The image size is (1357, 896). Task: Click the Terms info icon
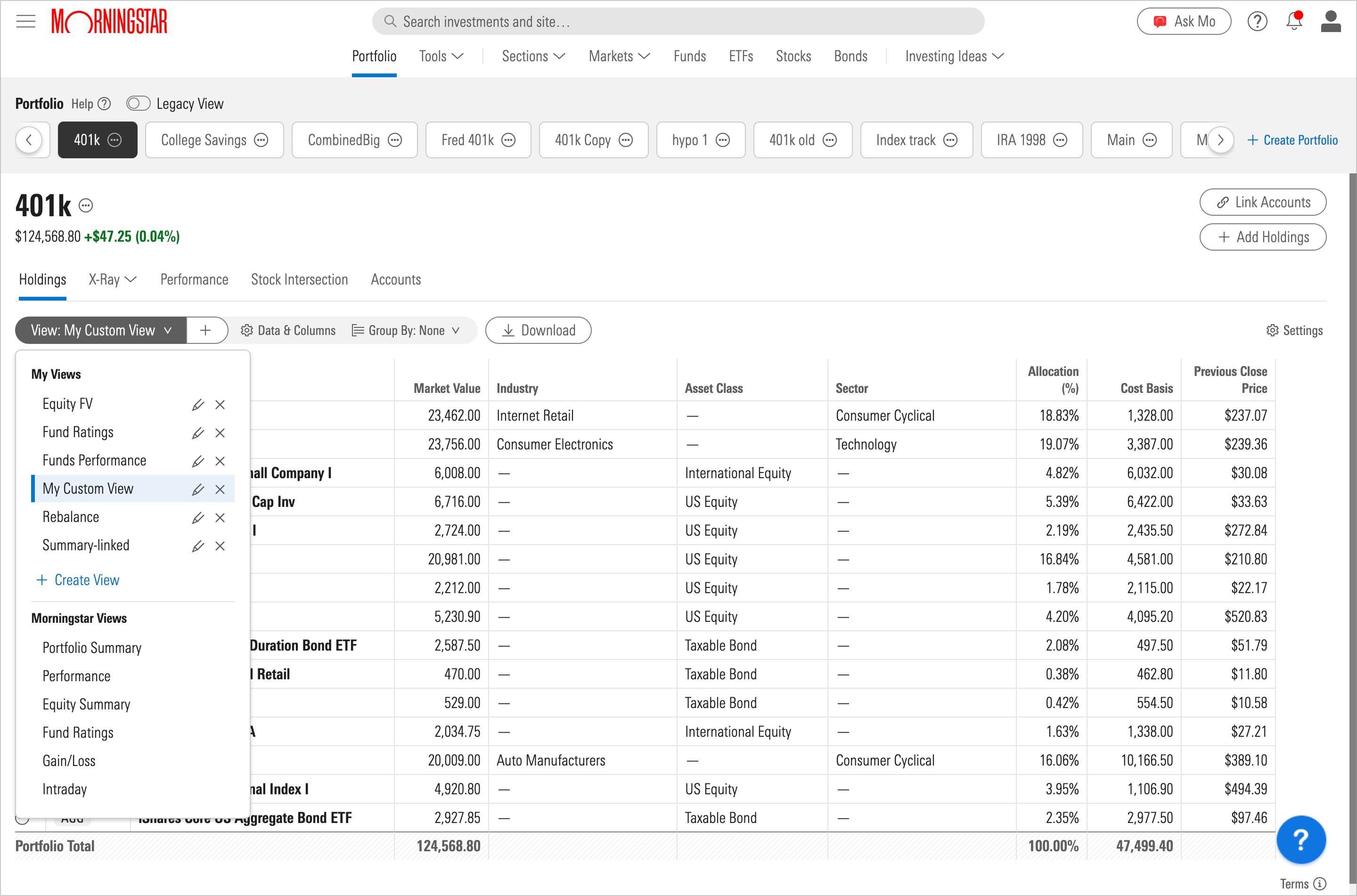click(1320, 883)
